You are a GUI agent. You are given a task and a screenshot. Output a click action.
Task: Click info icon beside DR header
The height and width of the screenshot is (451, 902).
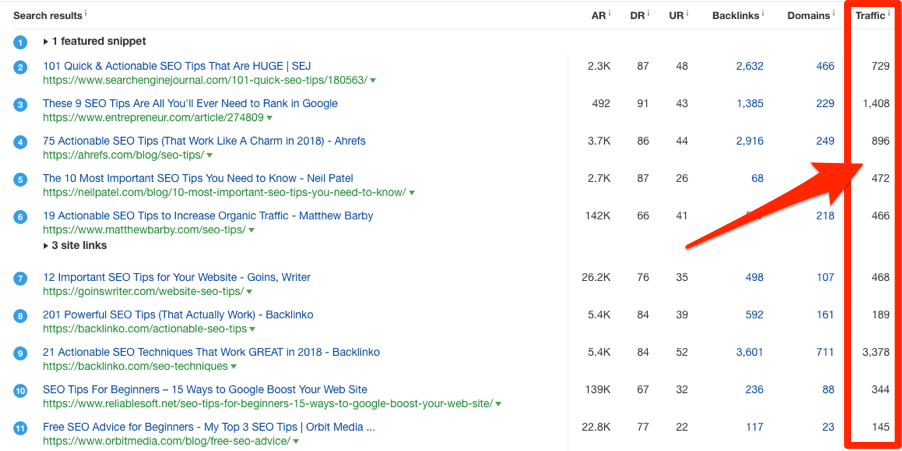[x=648, y=14]
